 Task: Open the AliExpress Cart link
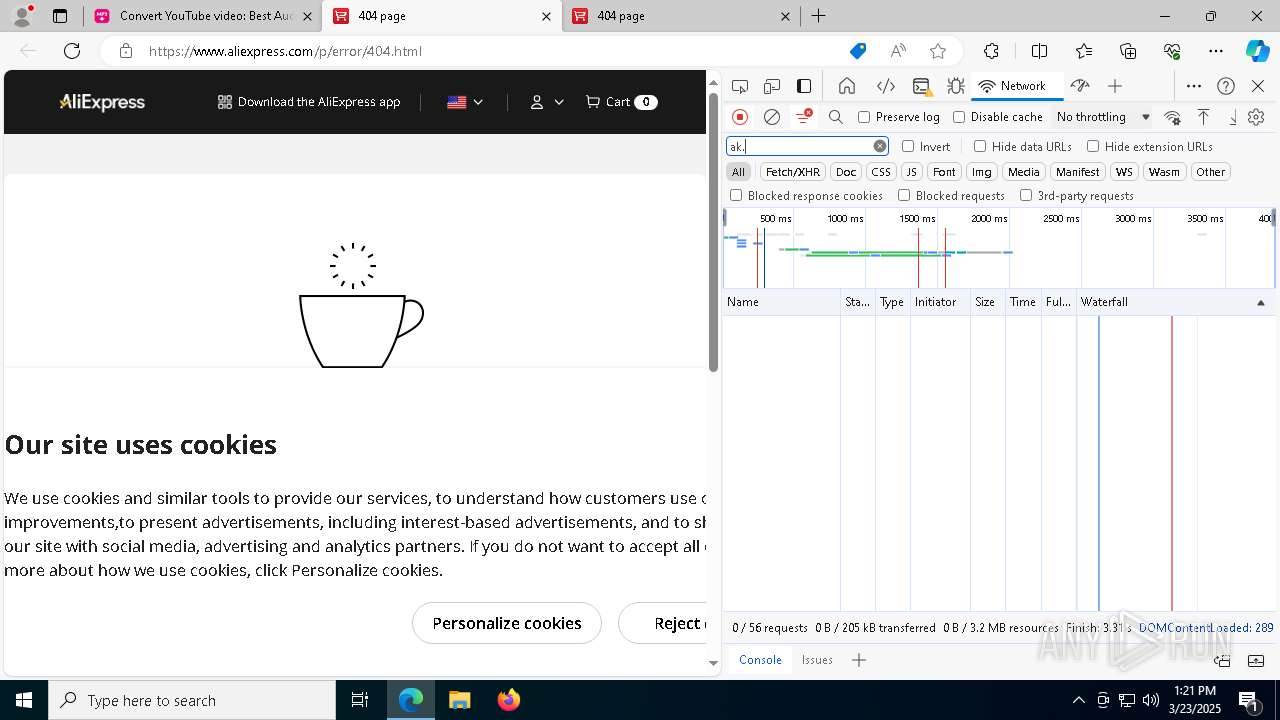(x=621, y=102)
